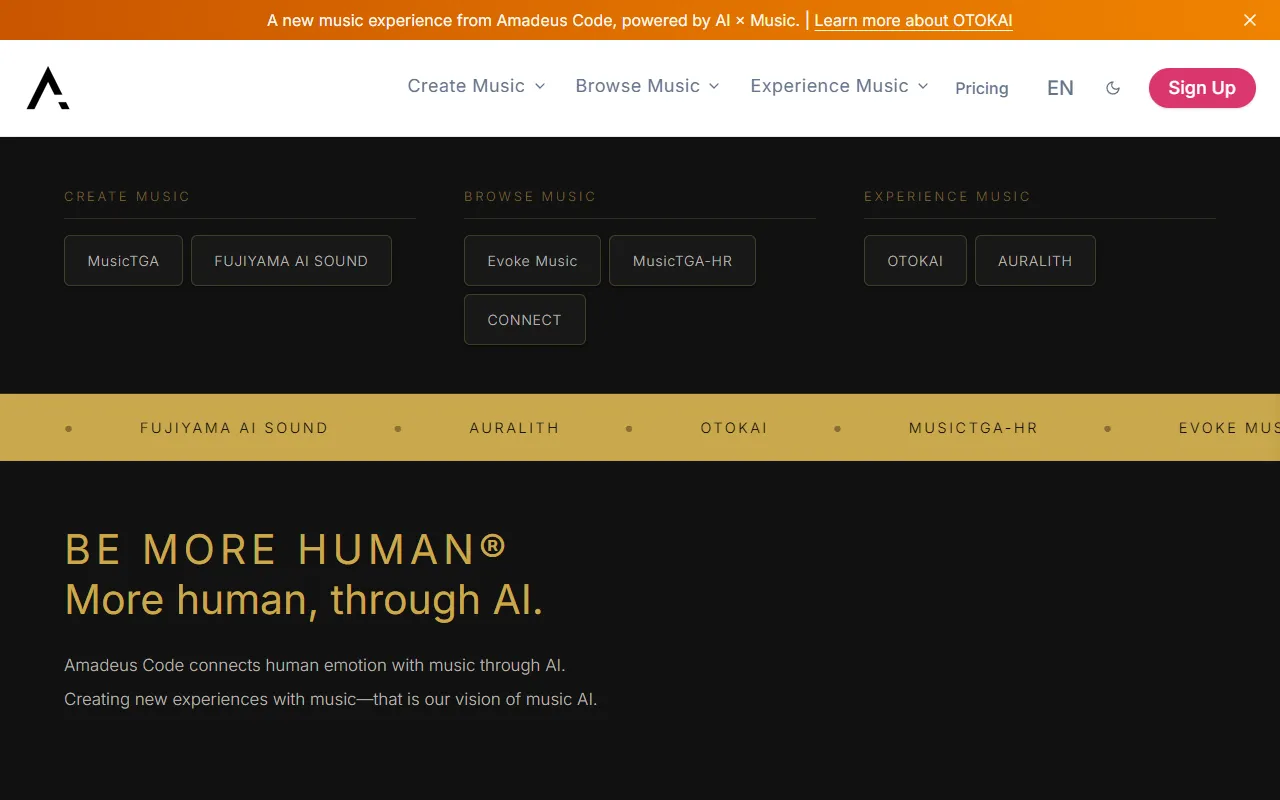Click the 'Amadeus Code connects human emotion' sentence

(315, 665)
